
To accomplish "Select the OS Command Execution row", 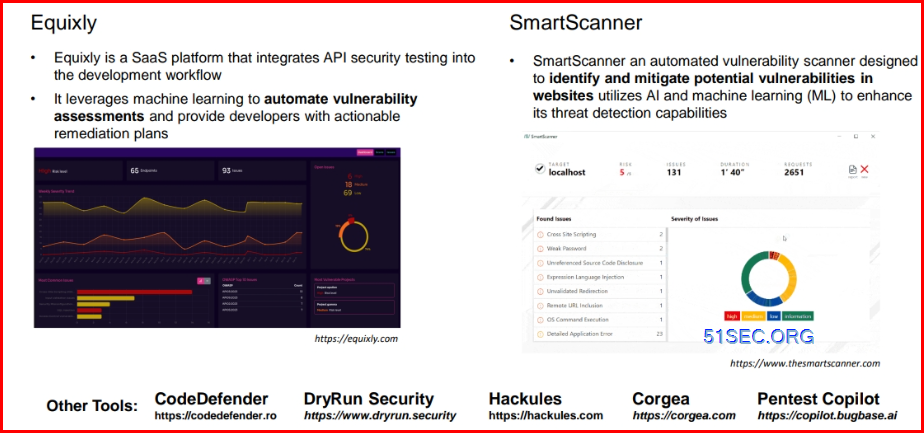I will [600, 320].
